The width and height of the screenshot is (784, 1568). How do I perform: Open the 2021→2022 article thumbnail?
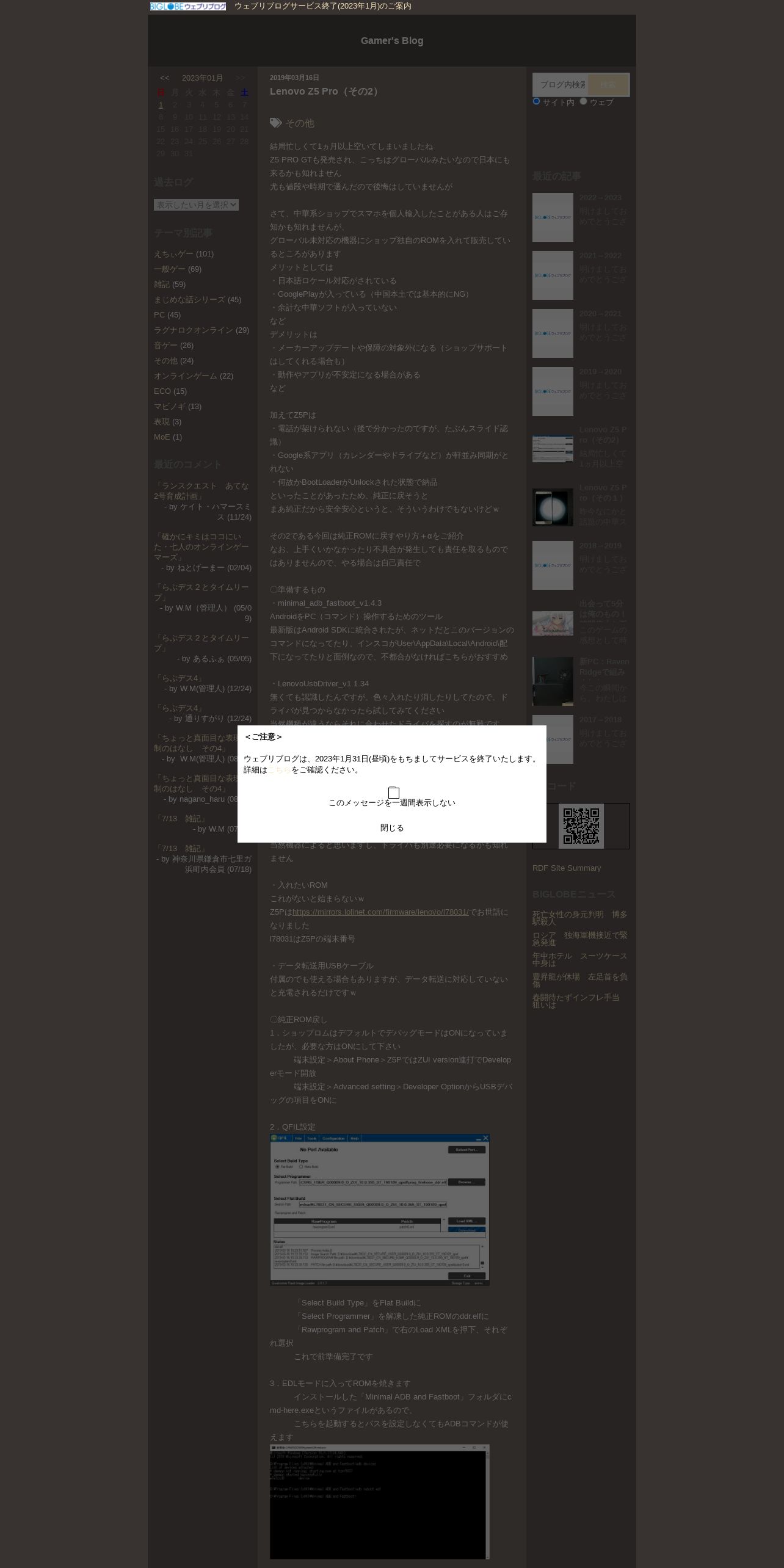553,275
